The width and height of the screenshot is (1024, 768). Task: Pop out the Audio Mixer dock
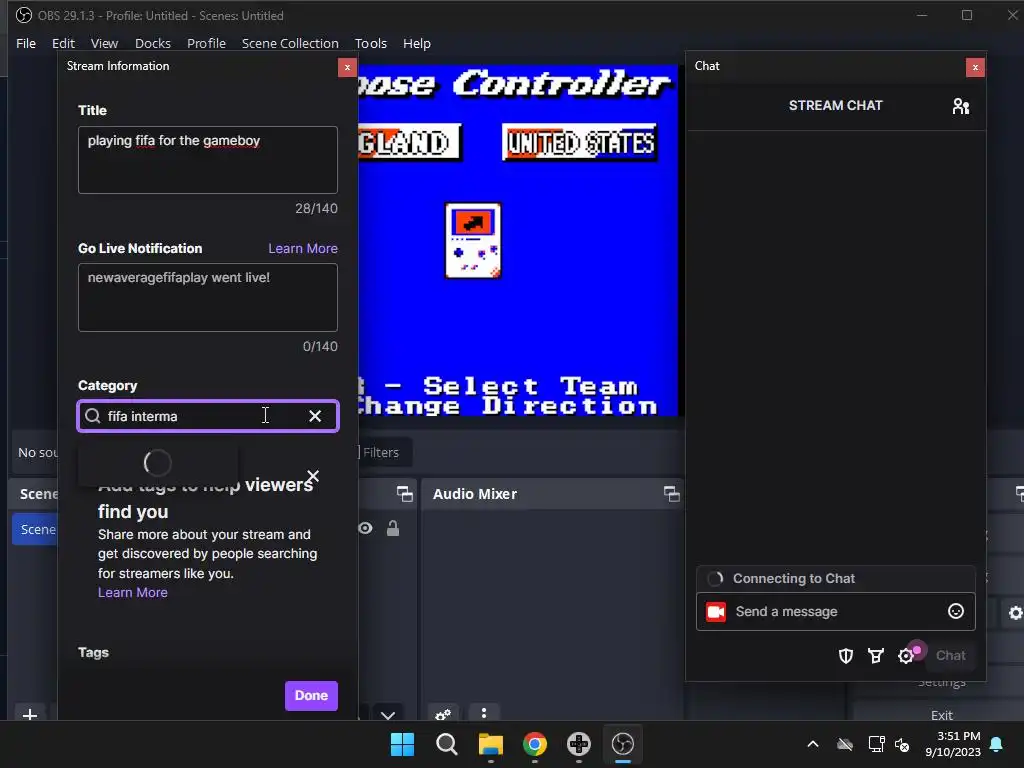point(671,494)
